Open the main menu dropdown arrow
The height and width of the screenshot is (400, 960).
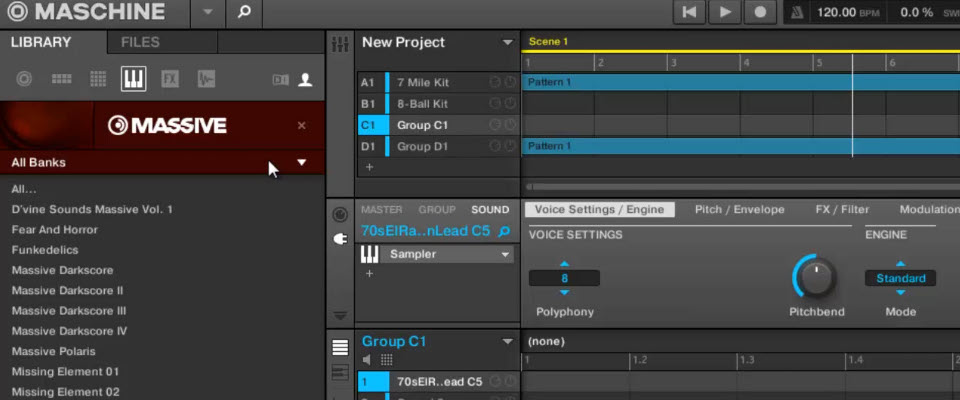[x=208, y=12]
